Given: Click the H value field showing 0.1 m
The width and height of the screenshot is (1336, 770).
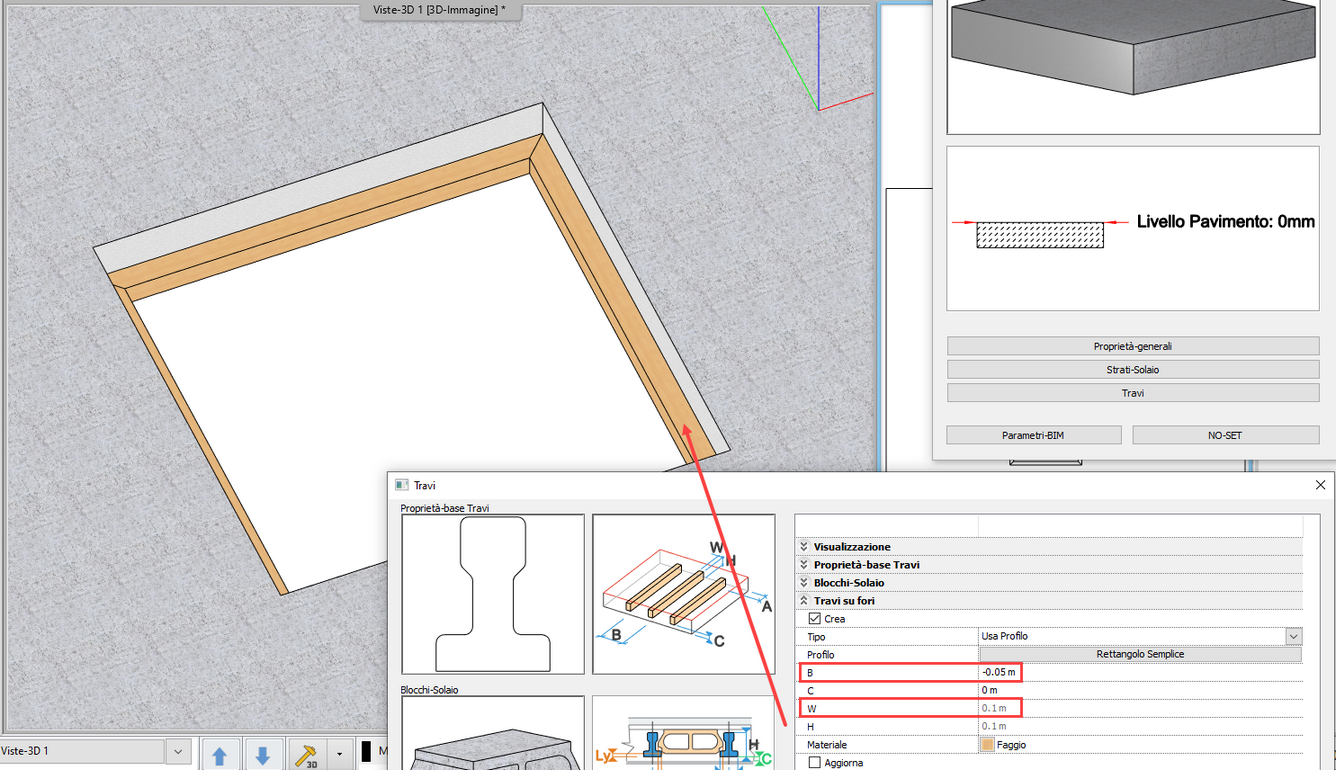Looking at the screenshot, I should point(1140,726).
